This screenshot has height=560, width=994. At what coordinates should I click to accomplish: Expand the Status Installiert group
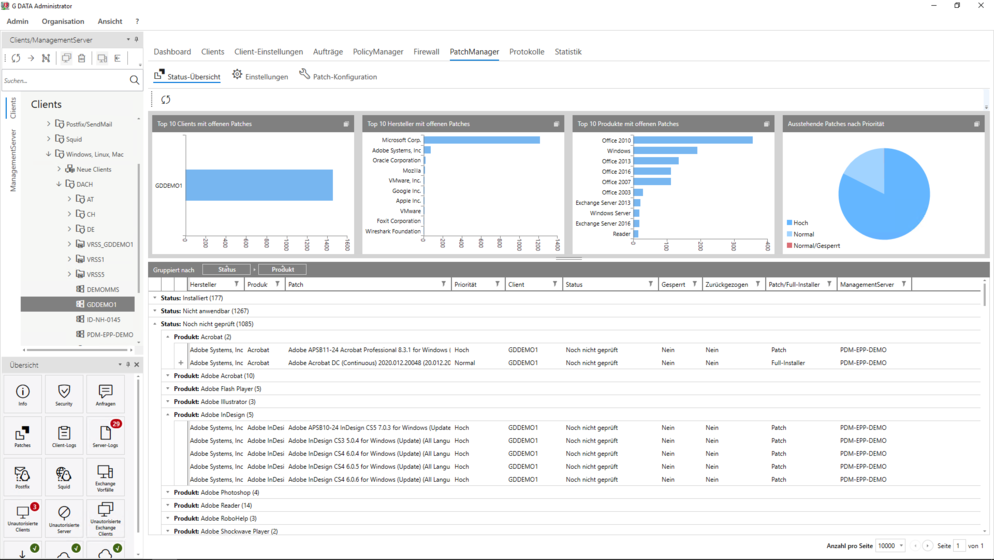155,297
